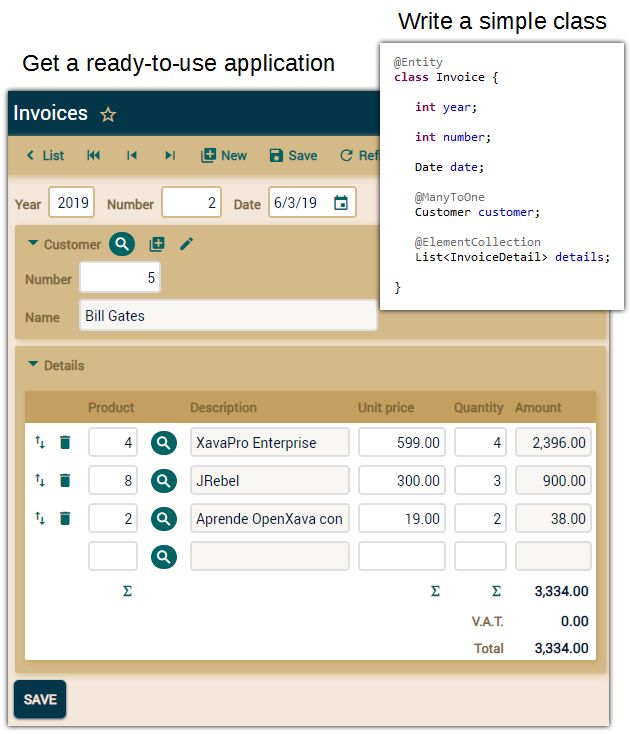Create a new customer with plus icon

tap(157, 244)
